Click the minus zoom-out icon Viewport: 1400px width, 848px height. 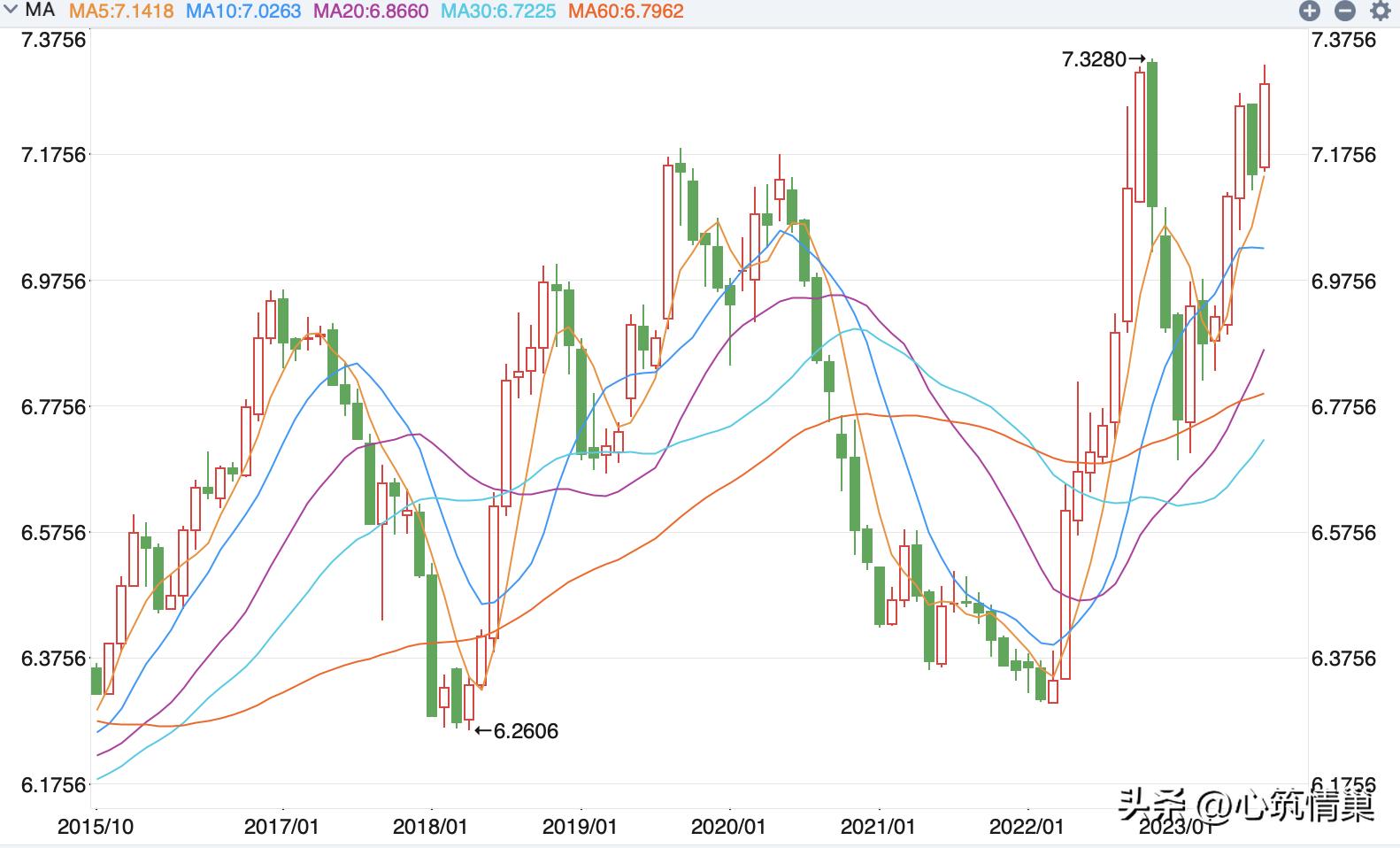(x=1344, y=11)
